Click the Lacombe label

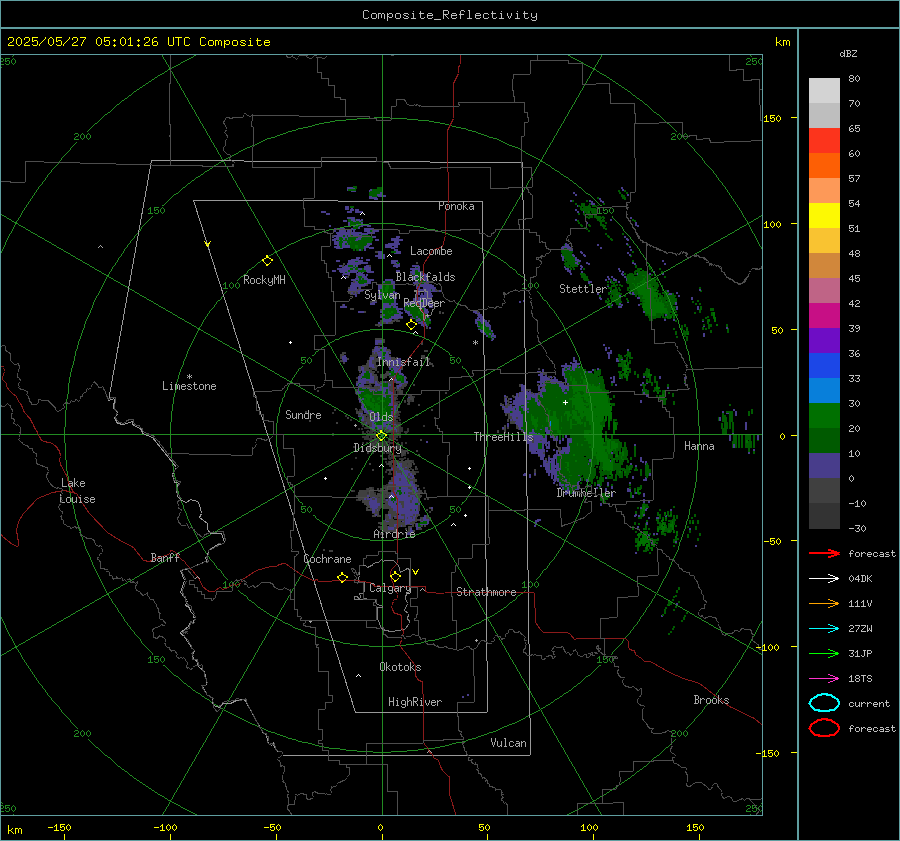431,251
